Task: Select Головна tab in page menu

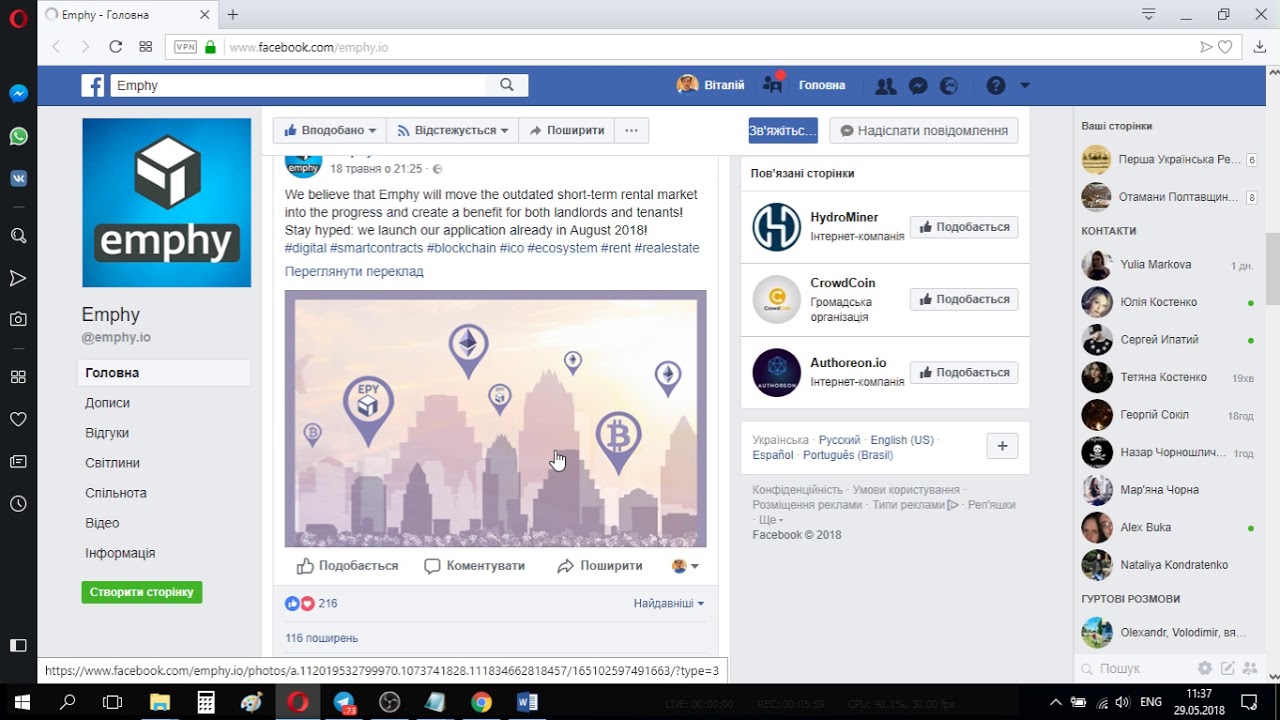Action: (164, 373)
